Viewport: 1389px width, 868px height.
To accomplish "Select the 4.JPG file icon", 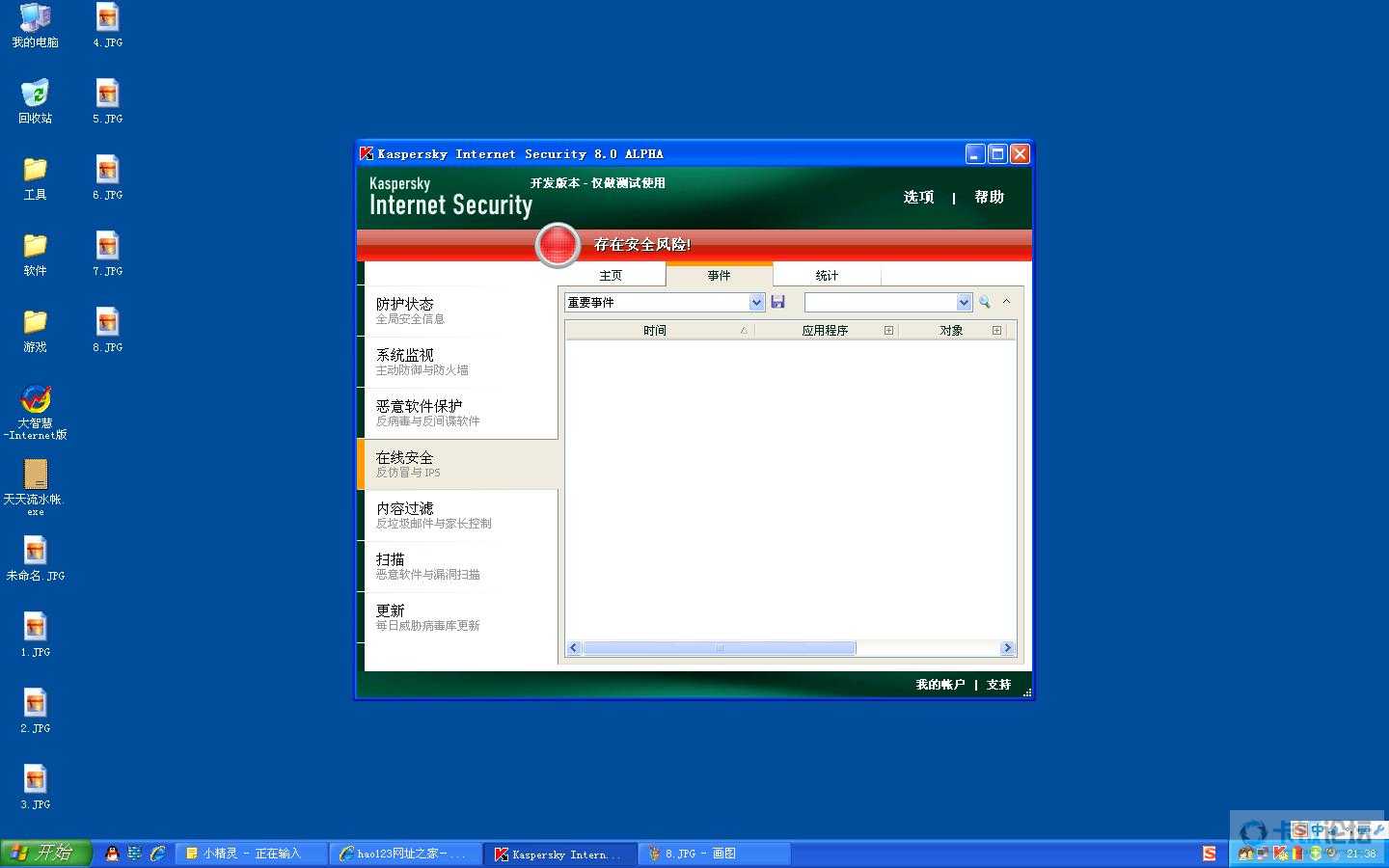I will (108, 25).
